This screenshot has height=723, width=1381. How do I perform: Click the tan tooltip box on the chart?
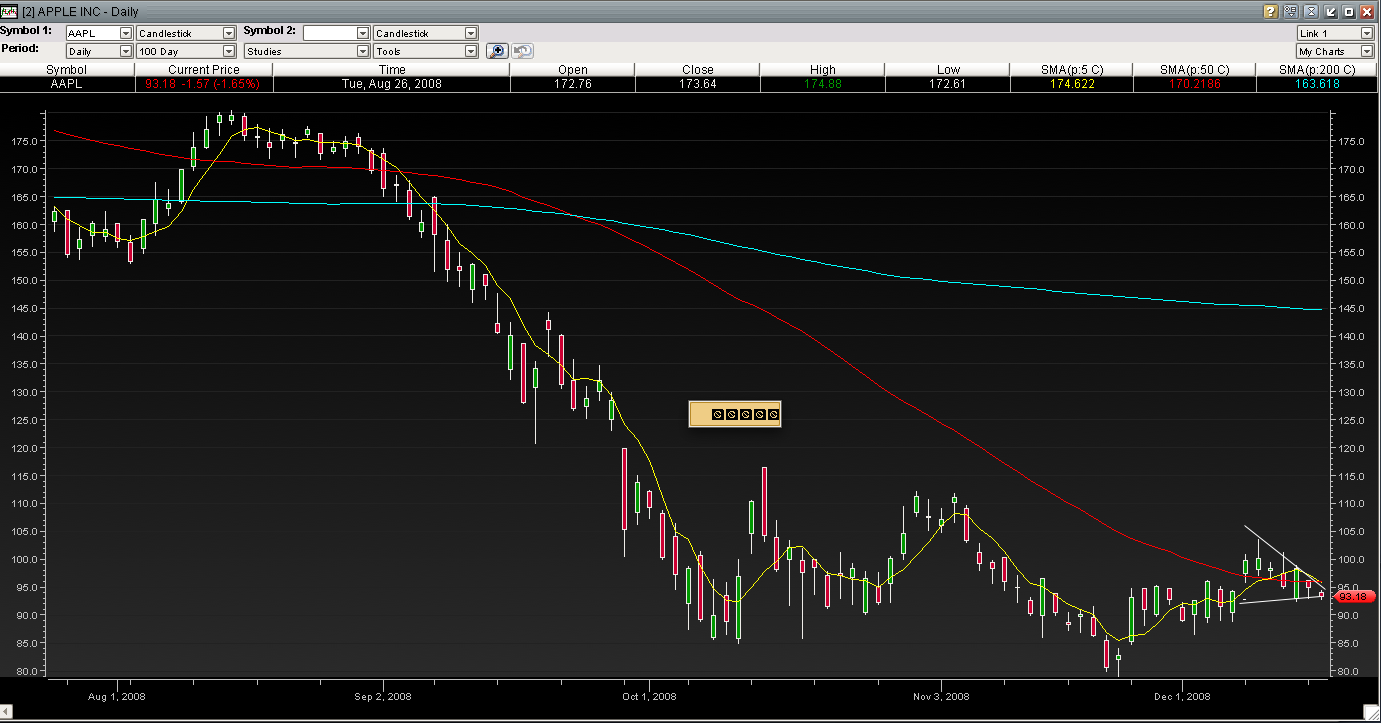[x=735, y=414]
